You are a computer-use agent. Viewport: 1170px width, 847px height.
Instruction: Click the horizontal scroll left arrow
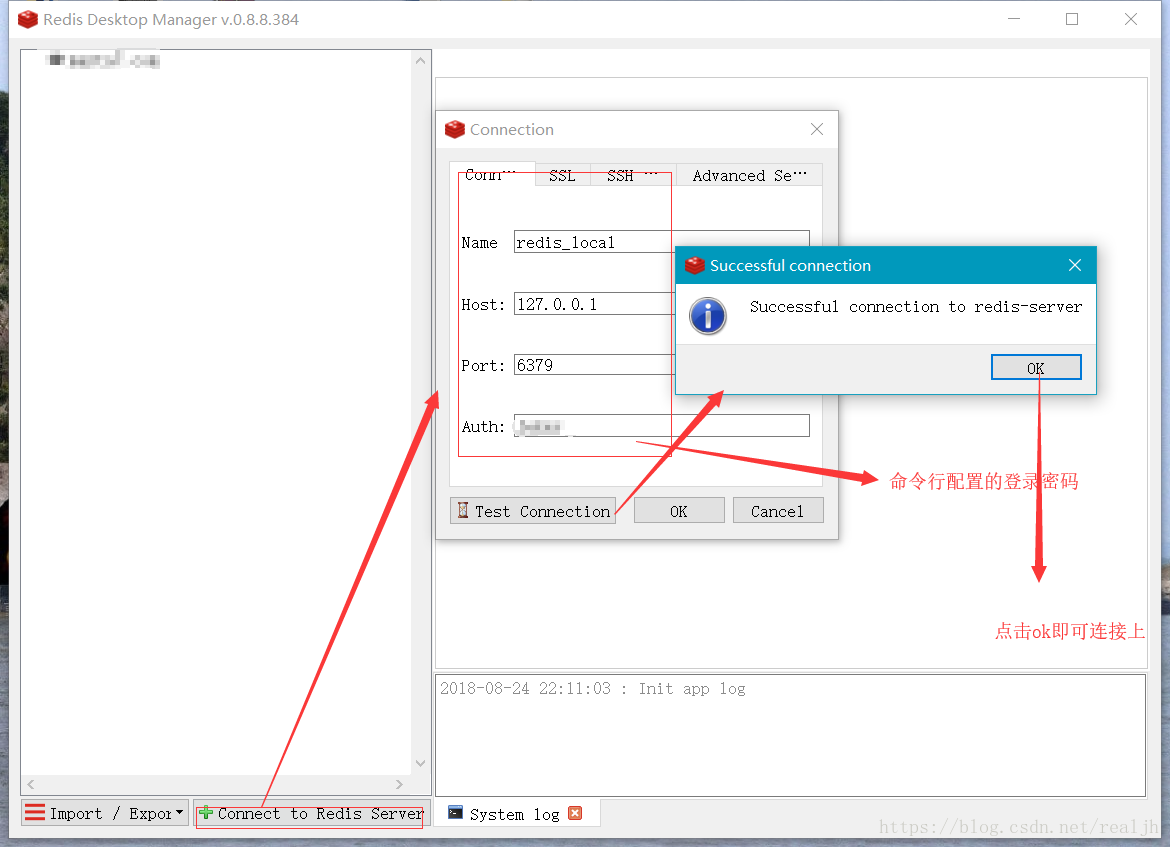[x=31, y=784]
